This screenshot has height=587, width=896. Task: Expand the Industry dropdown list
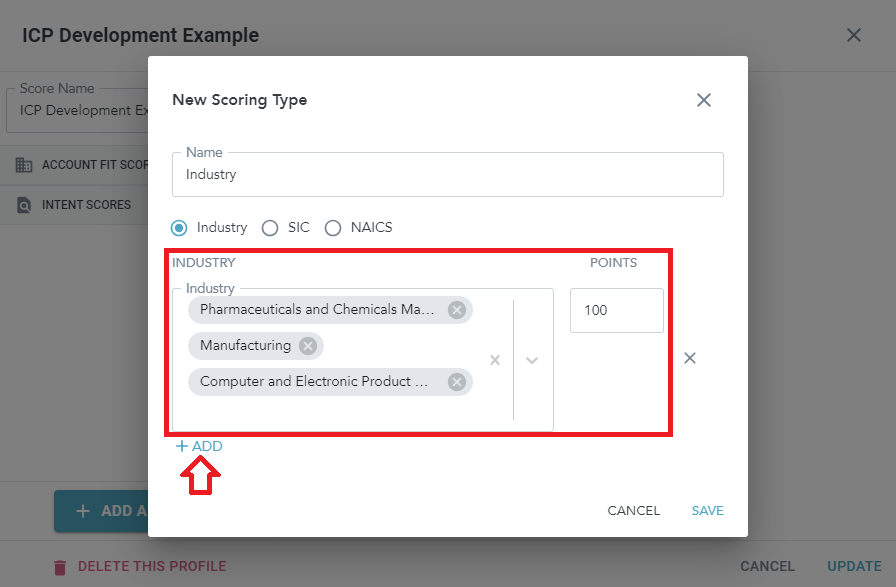point(532,360)
